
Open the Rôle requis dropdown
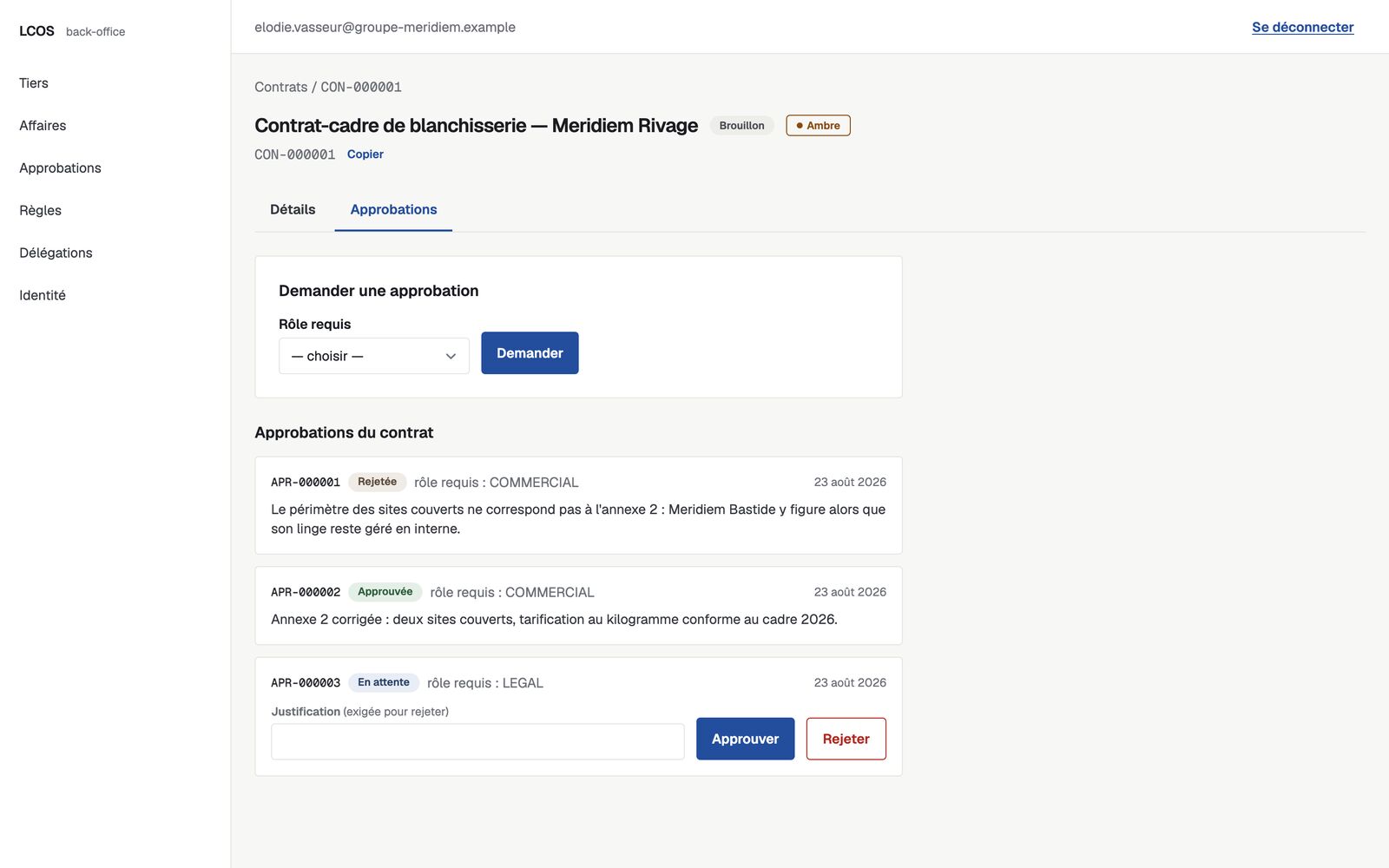click(x=374, y=356)
